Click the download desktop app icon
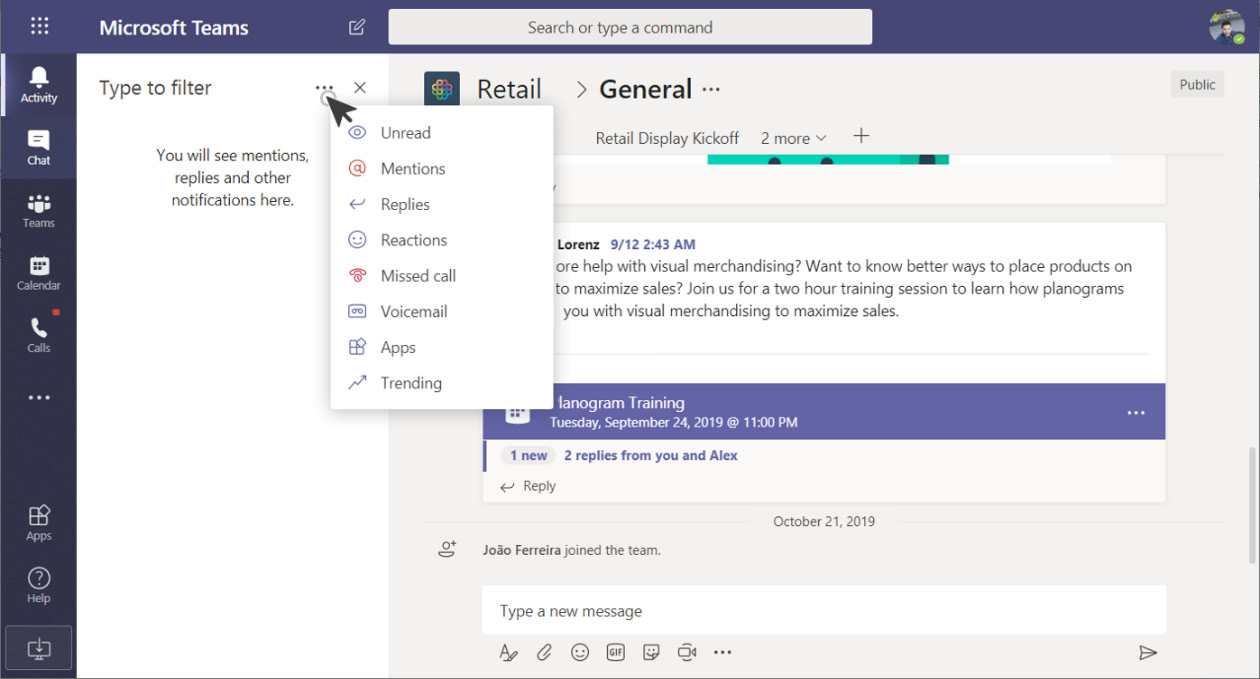The image size is (1260, 679). (x=39, y=648)
